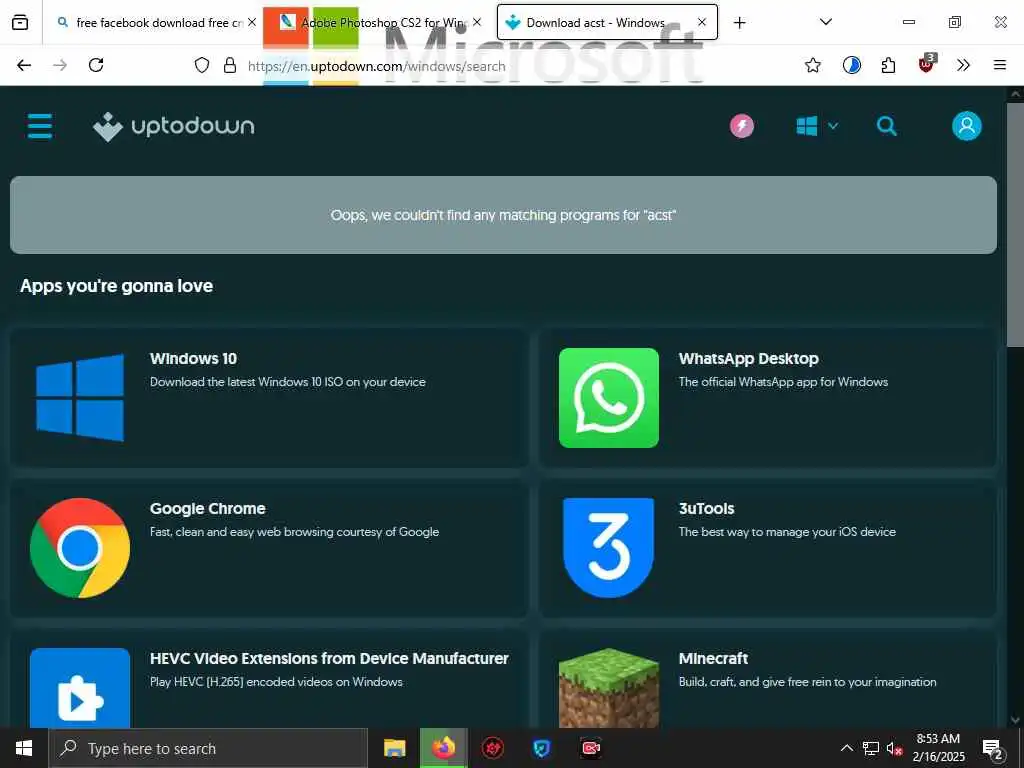1024x768 pixels.
Task: Click the browser forward arrow
Action: pos(60,65)
